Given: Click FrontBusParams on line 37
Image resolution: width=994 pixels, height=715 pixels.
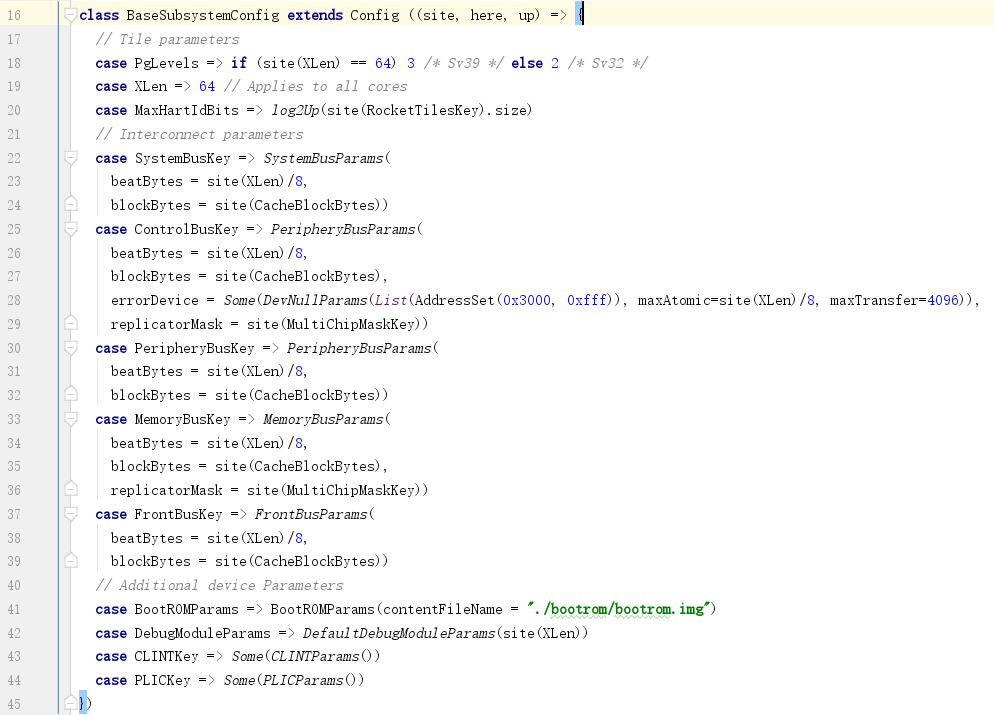Looking at the screenshot, I should point(311,515).
